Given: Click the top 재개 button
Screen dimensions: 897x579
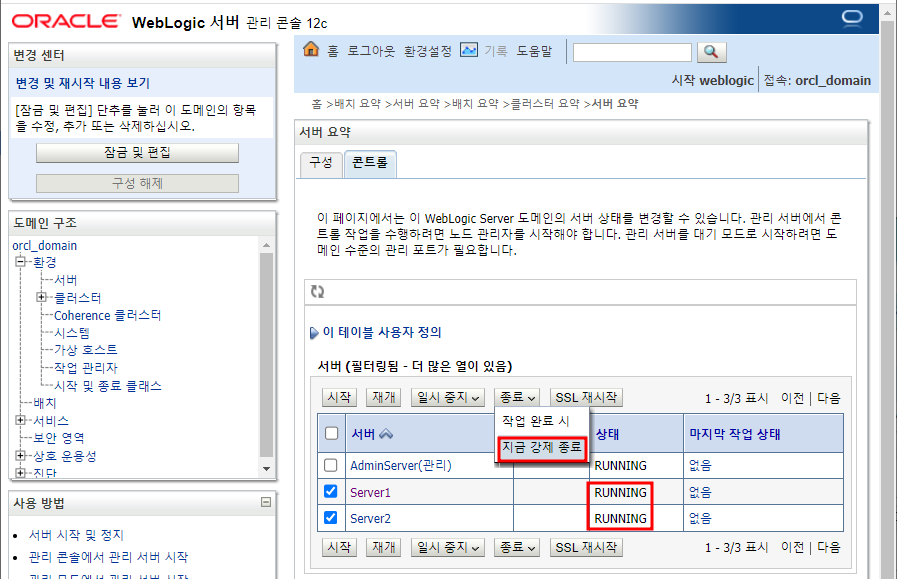Looking at the screenshot, I should coord(384,397).
